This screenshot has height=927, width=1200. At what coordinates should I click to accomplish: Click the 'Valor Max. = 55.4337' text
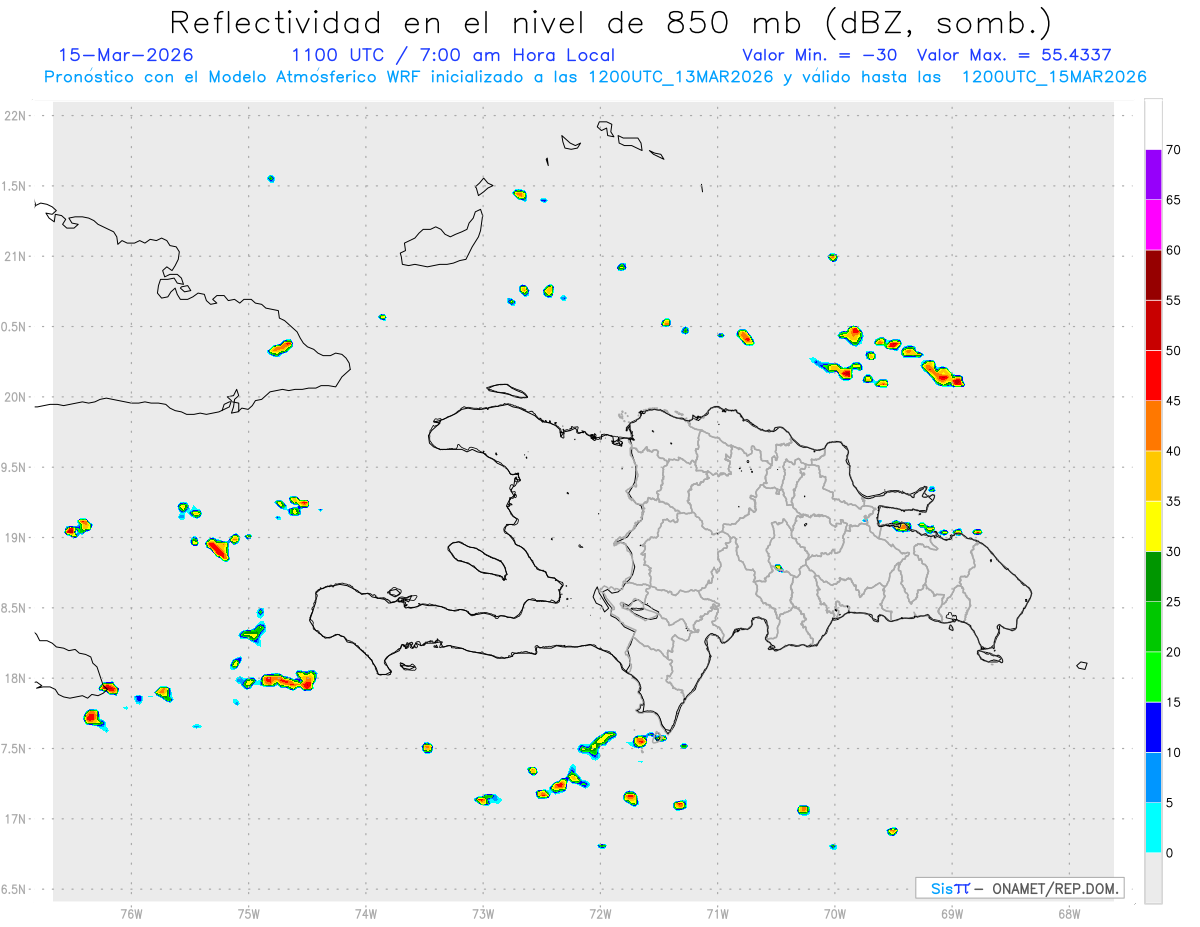click(1014, 55)
